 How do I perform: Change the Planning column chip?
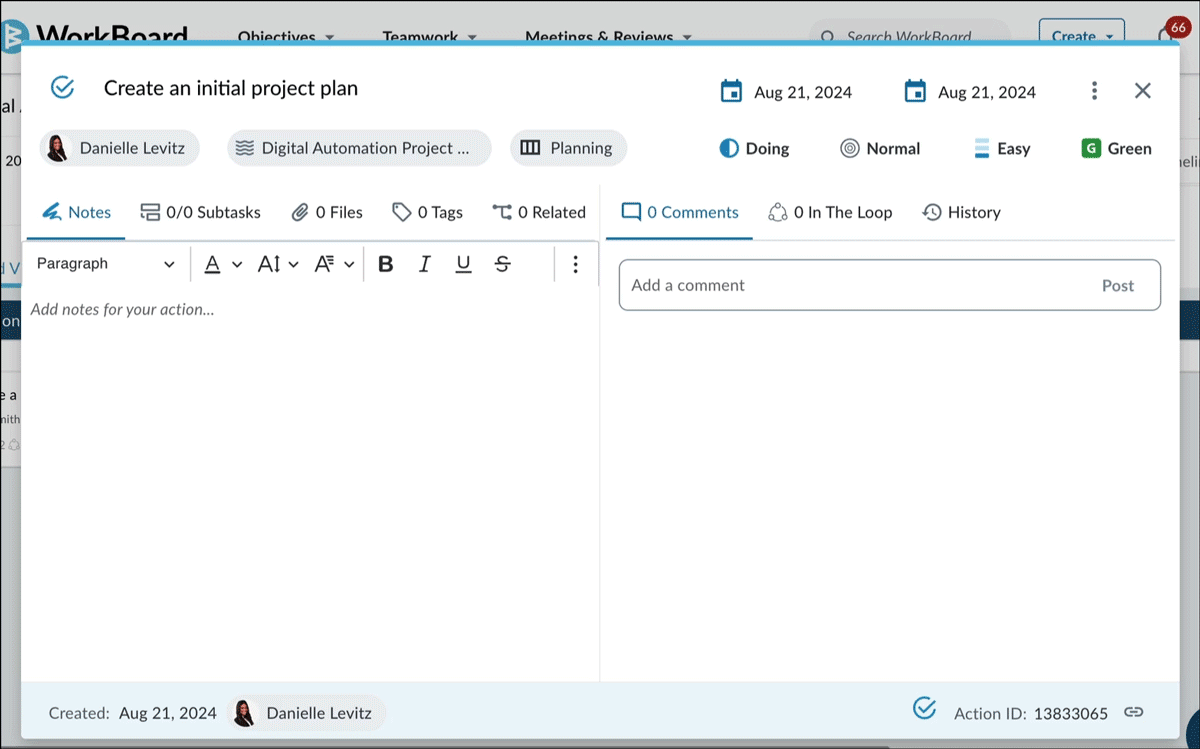[x=568, y=148]
